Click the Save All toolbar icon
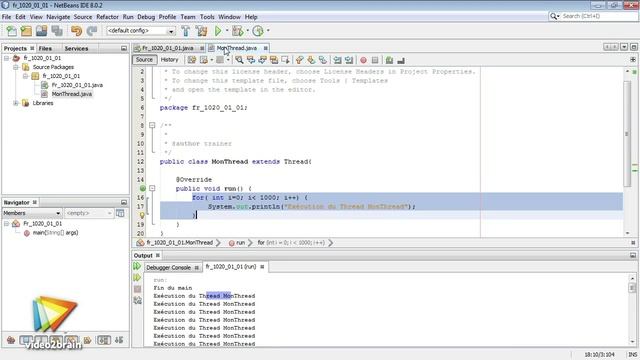The height and width of the screenshot is (360, 640). (57, 31)
